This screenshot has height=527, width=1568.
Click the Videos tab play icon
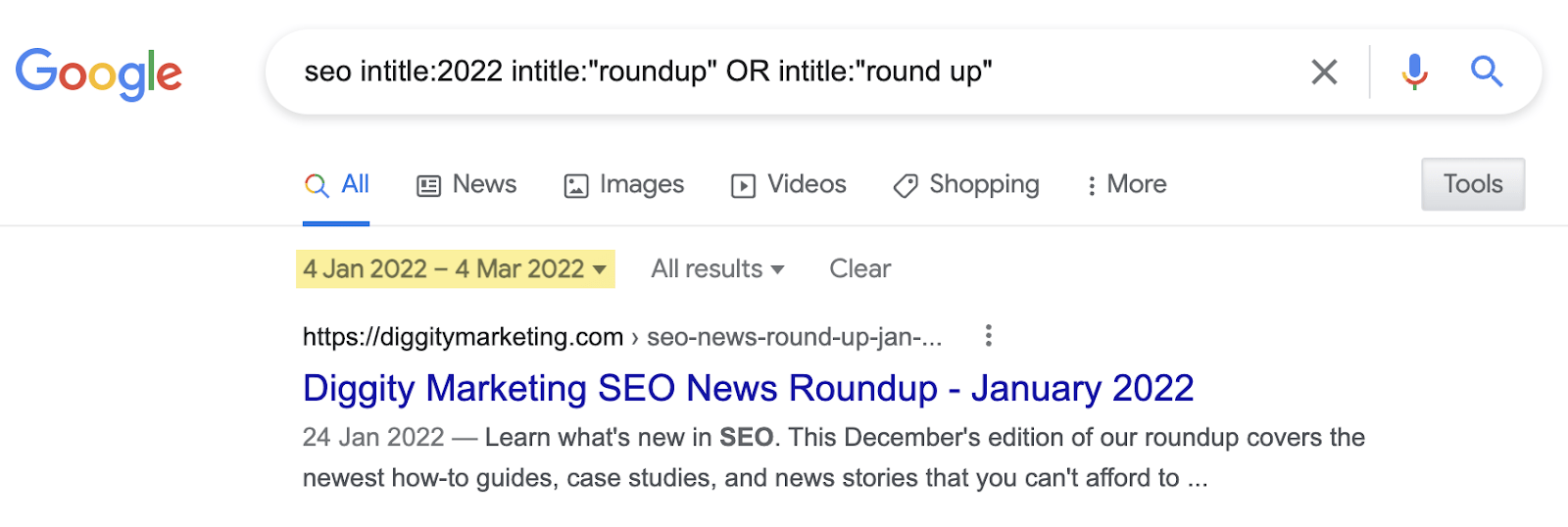(x=743, y=185)
